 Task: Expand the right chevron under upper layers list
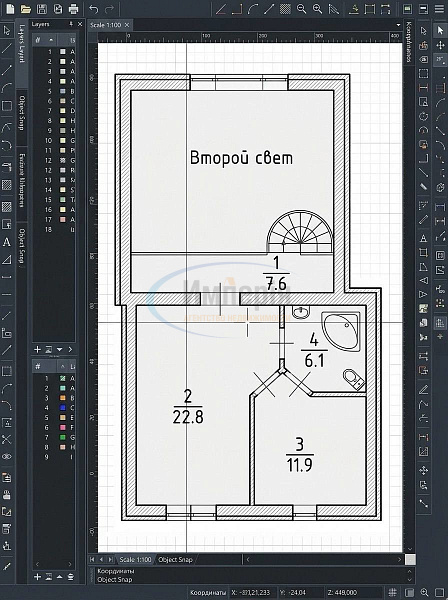click(70, 349)
